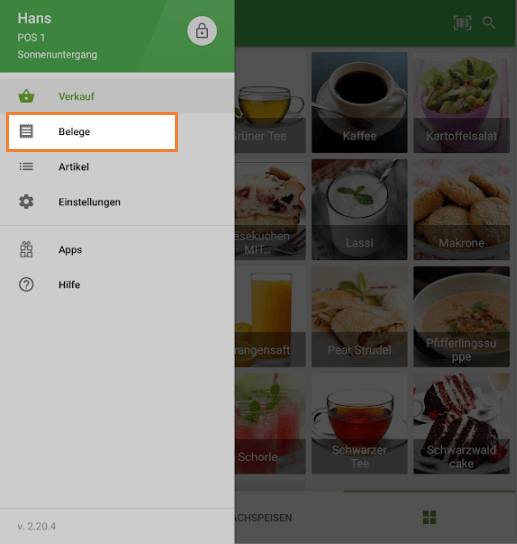The width and height of the screenshot is (517, 544).
Task: Select the Schwarzer Tee tile
Action: point(359,423)
